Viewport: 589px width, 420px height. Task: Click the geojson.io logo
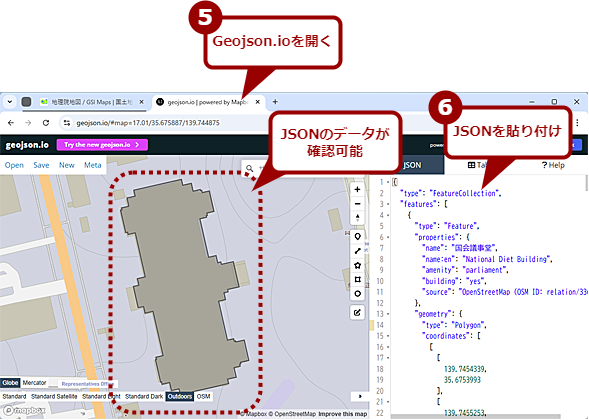27,145
